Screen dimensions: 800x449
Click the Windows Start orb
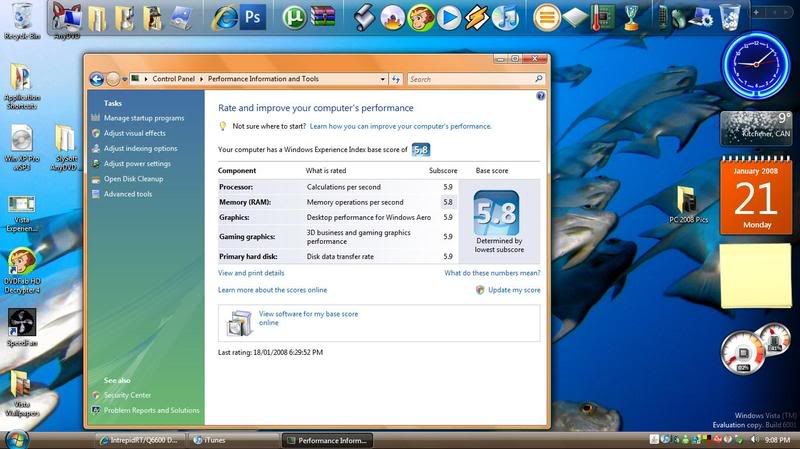(x=17, y=439)
